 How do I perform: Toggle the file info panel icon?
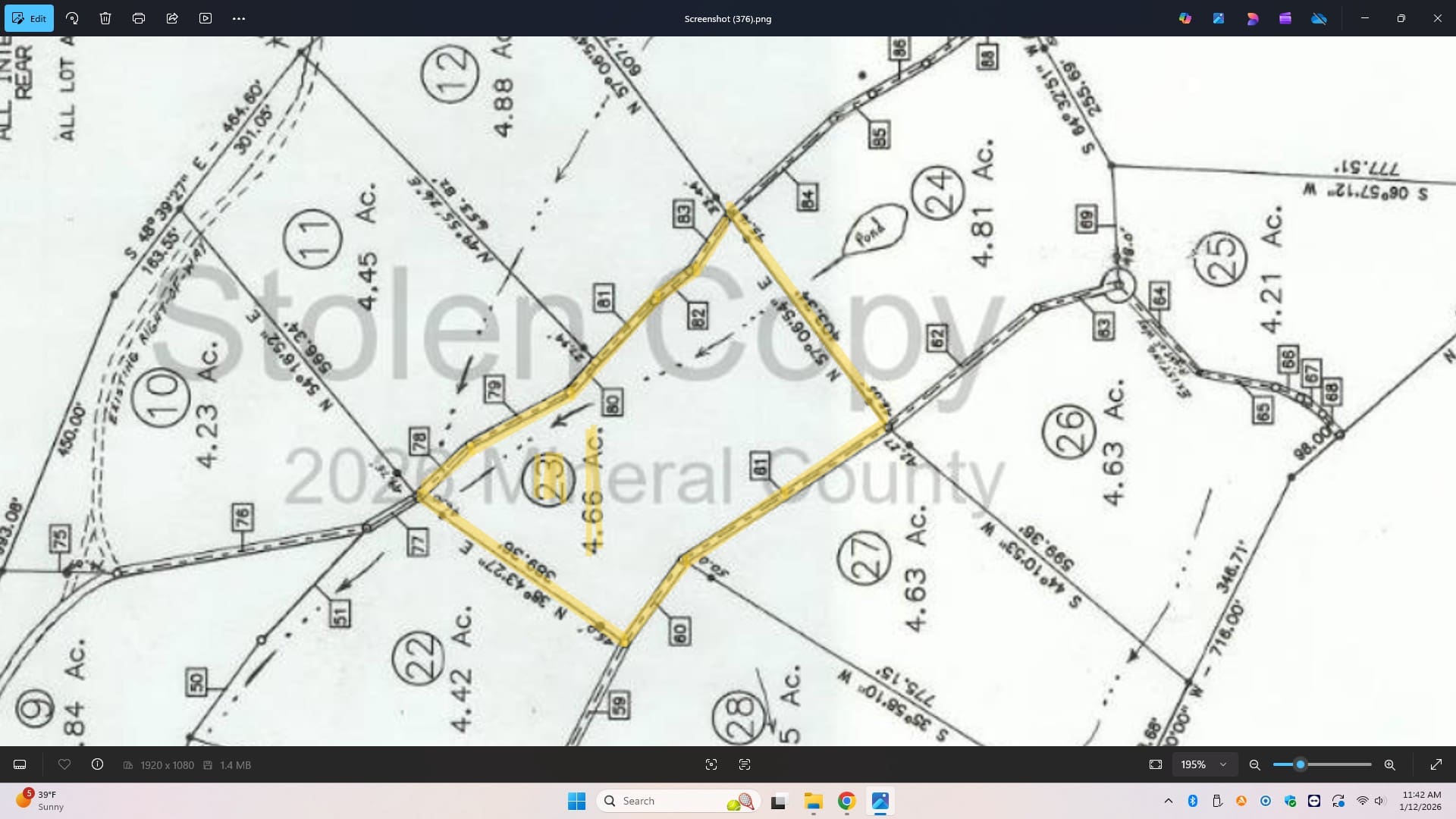point(97,764)
